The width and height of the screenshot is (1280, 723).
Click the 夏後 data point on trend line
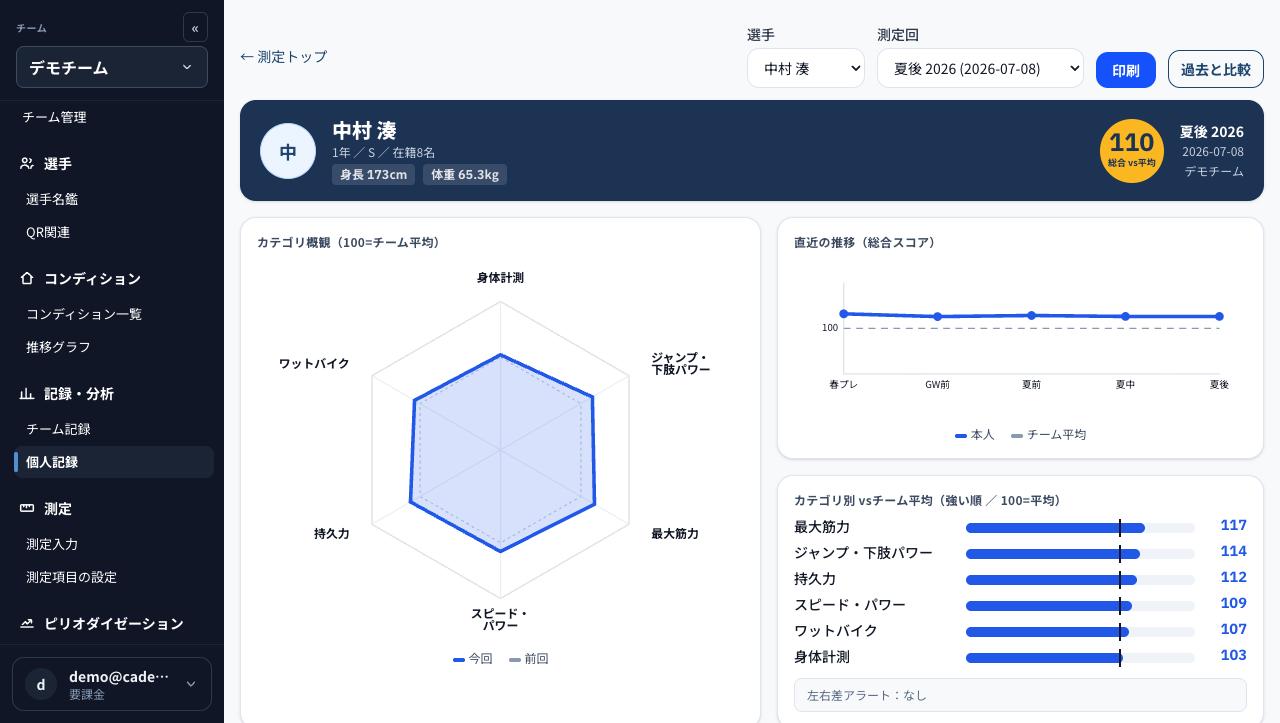coord(1219,317)
